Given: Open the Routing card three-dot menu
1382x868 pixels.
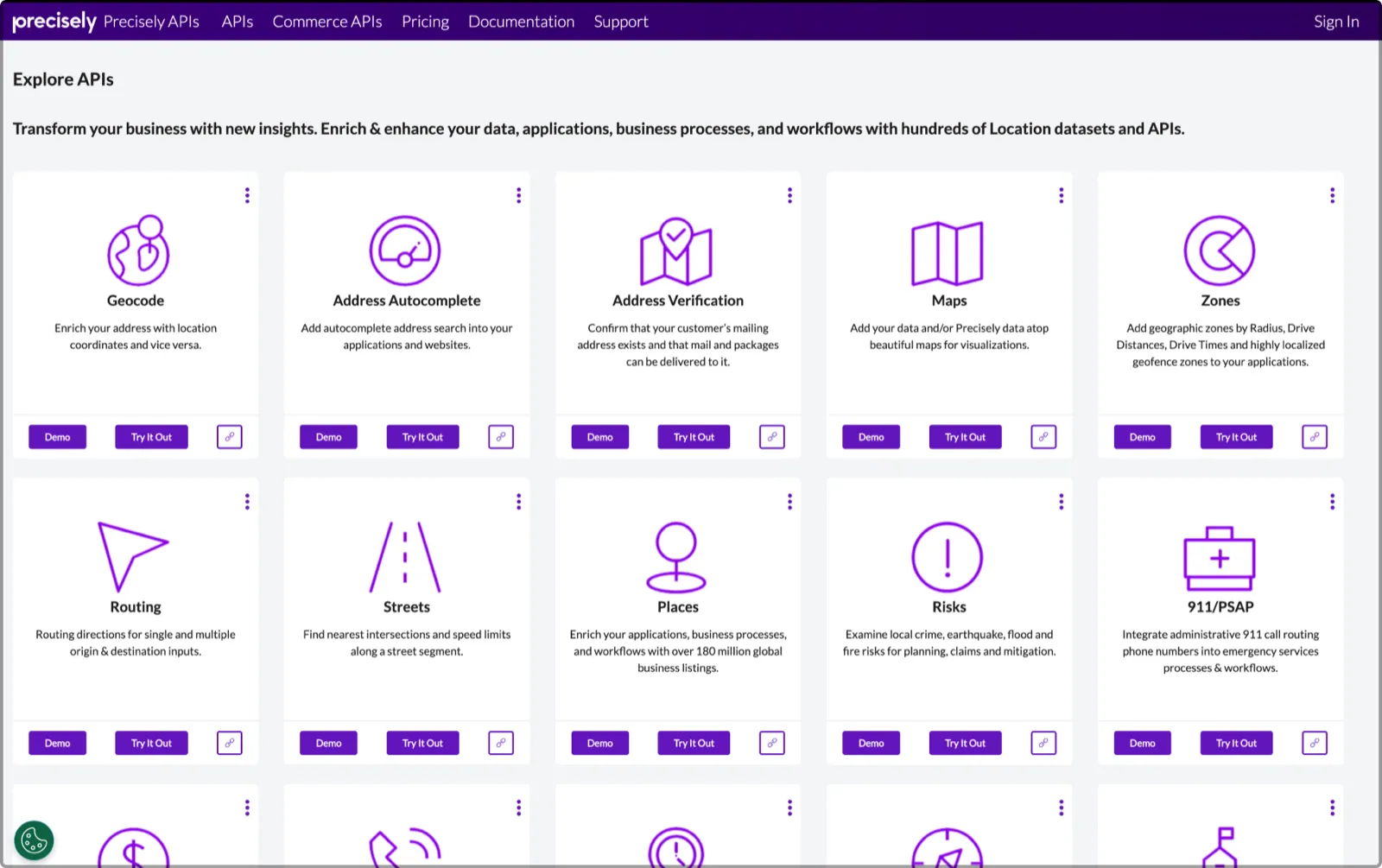Looking at the screenshot, I should coord(247,502).
